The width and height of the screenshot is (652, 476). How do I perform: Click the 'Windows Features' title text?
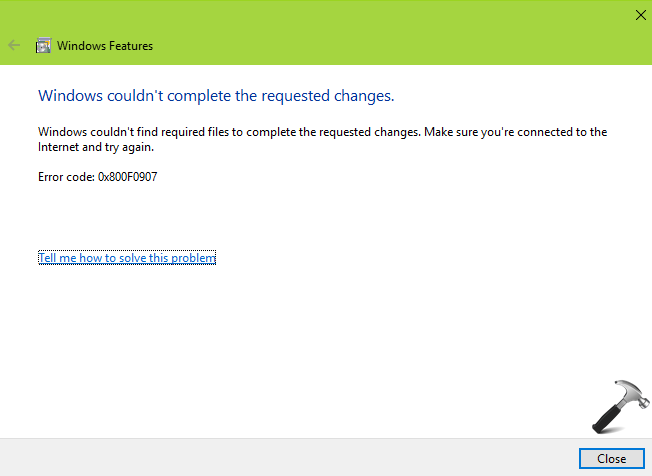[x=105, y=46]
